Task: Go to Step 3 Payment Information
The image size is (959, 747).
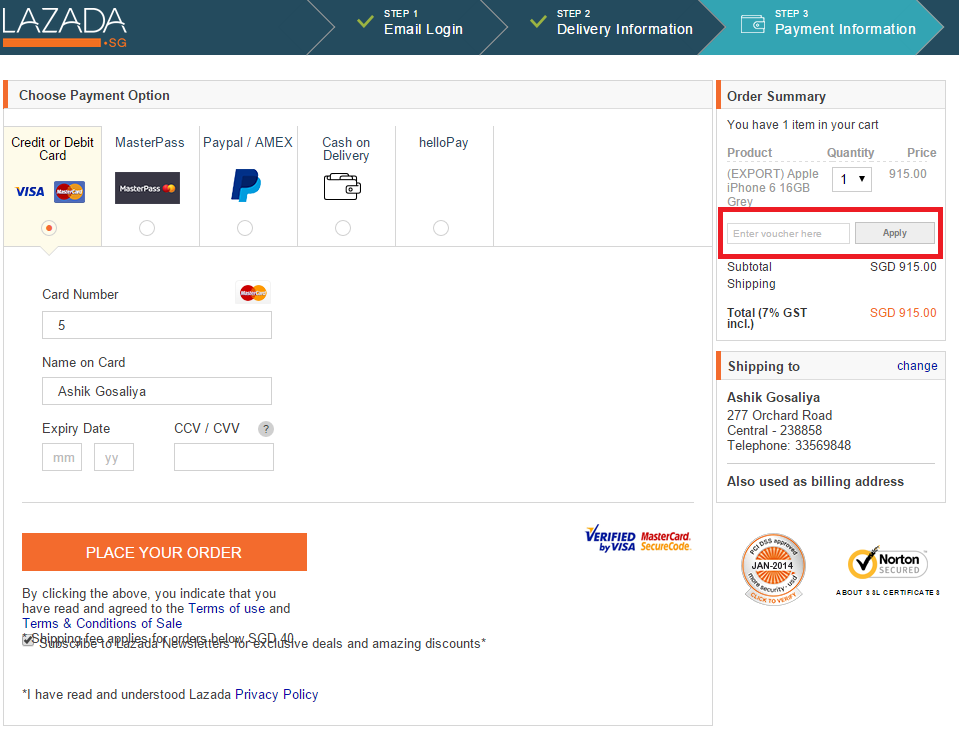Action: coord(845,23)
